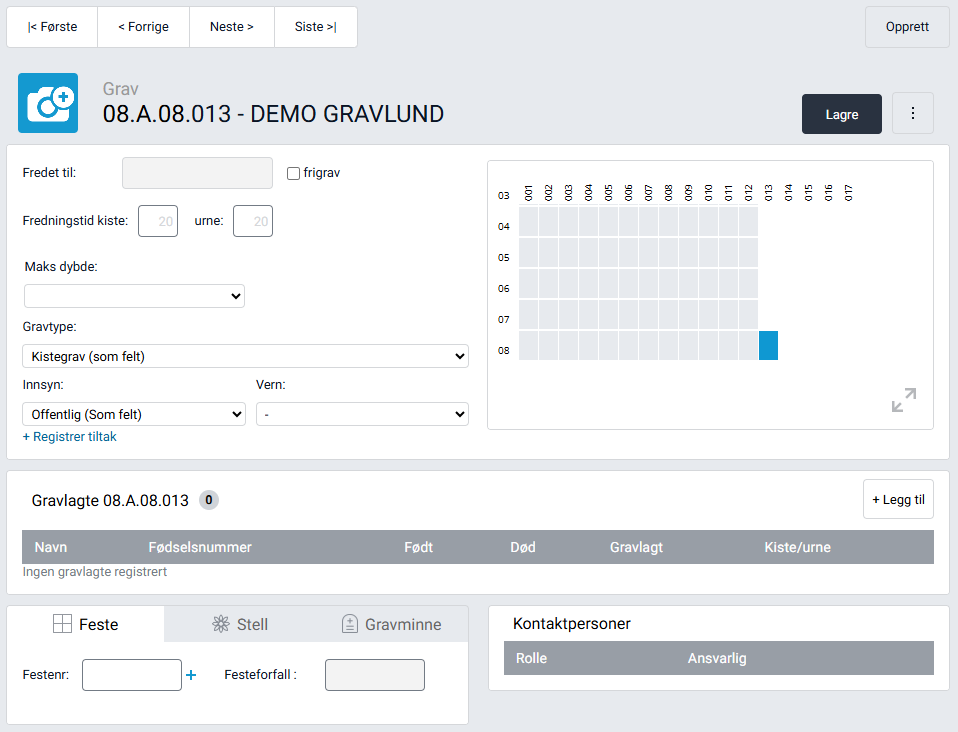
Task: Switch to the Stell tab
Action: [240, 624]
